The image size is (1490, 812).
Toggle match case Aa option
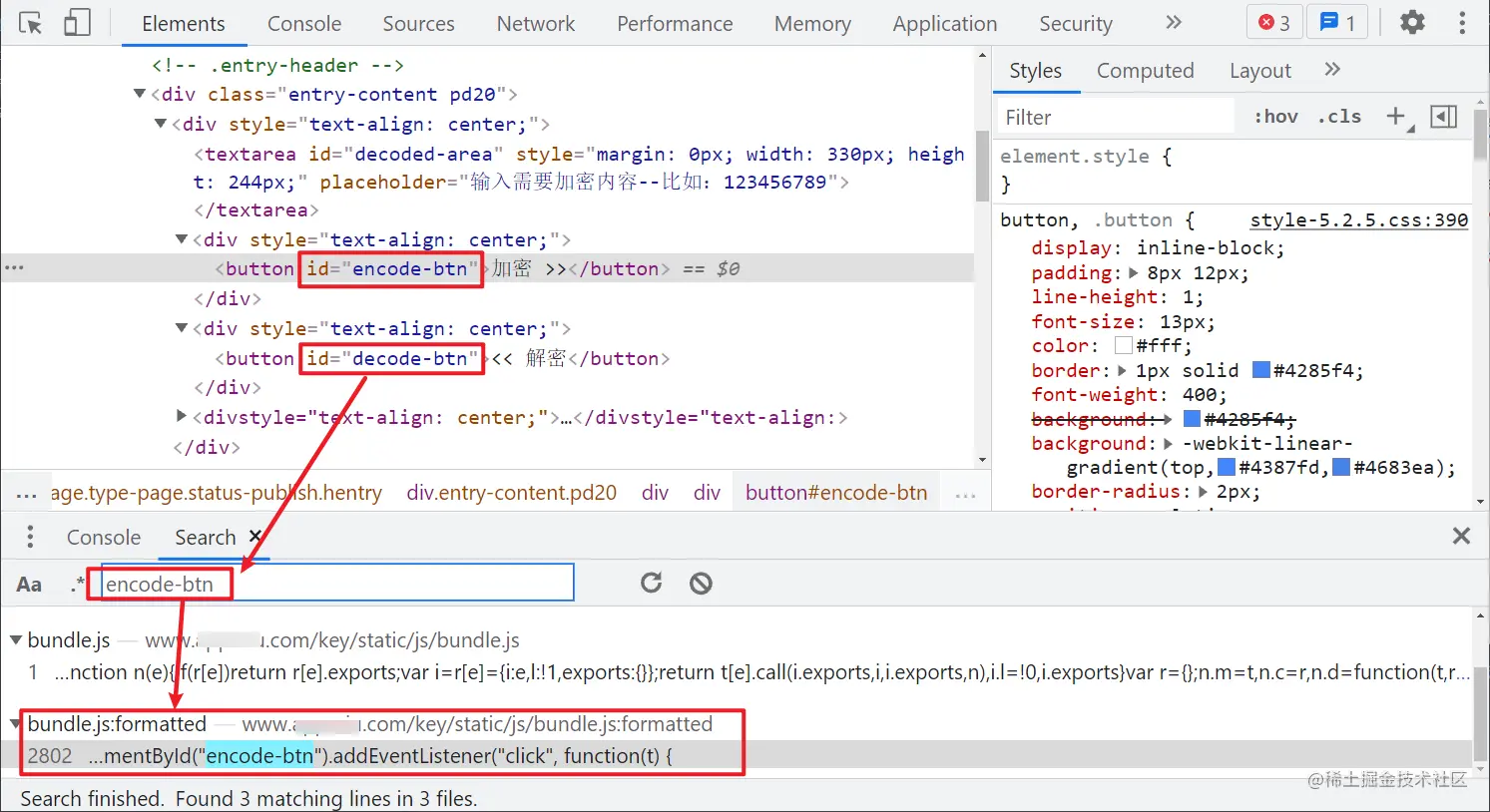click(29, 585)
